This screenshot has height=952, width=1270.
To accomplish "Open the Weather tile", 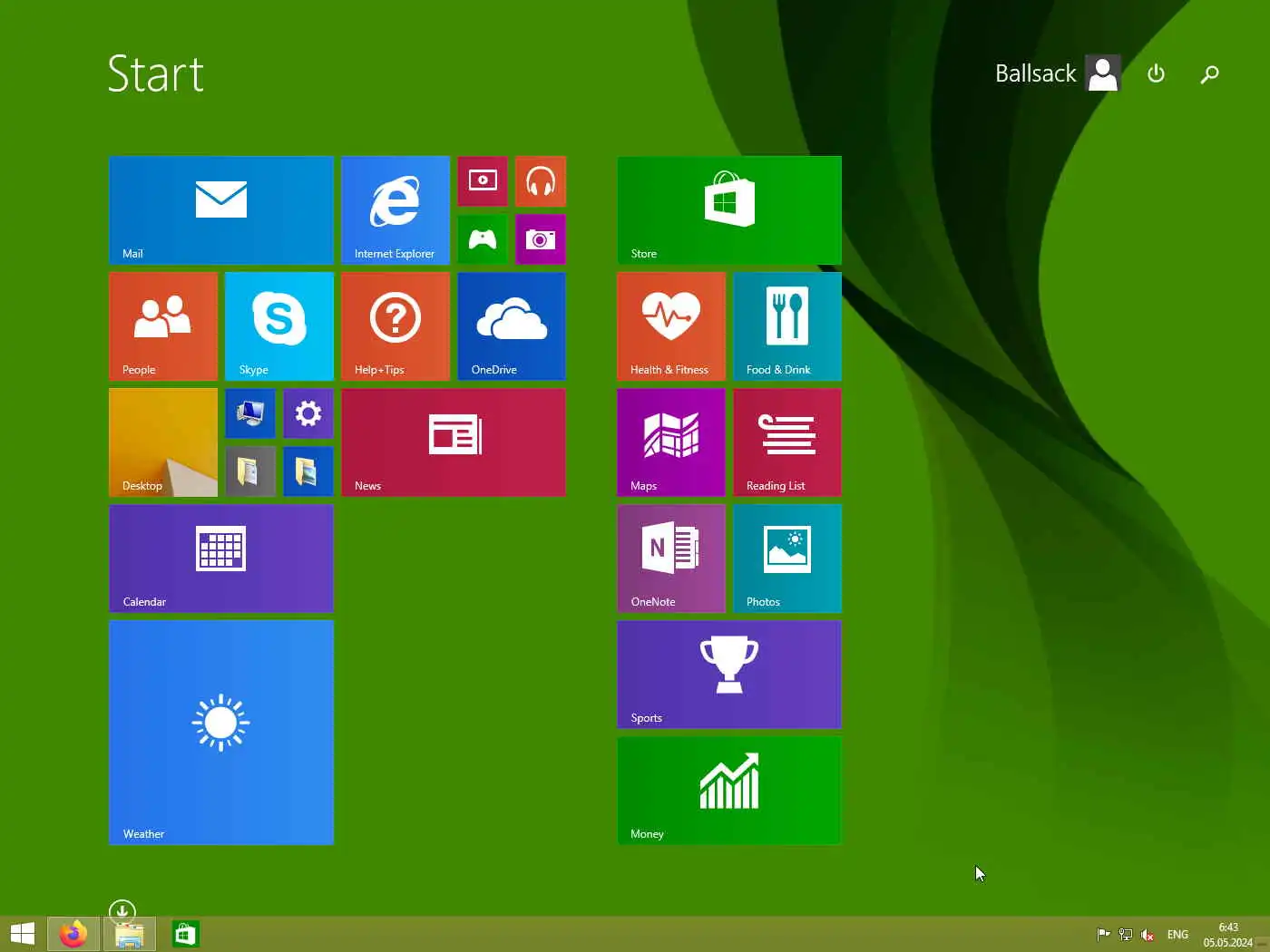I will pos(221,733).
